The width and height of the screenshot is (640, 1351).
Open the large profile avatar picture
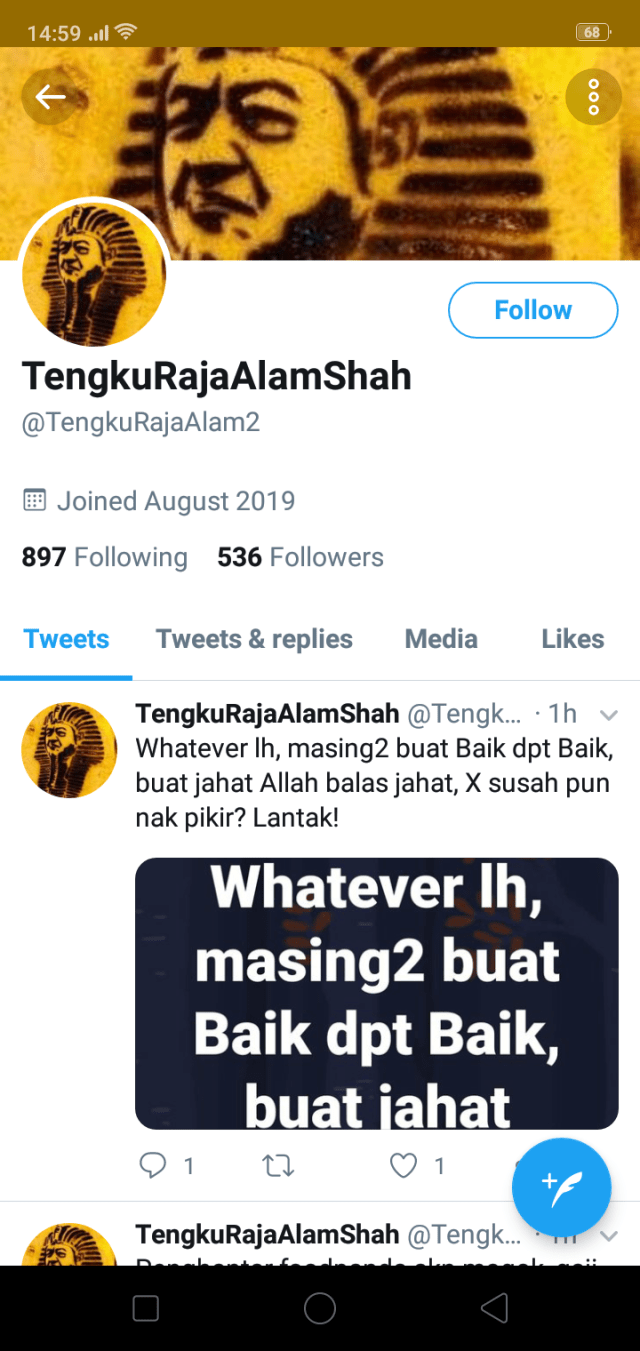pos(94,274)
